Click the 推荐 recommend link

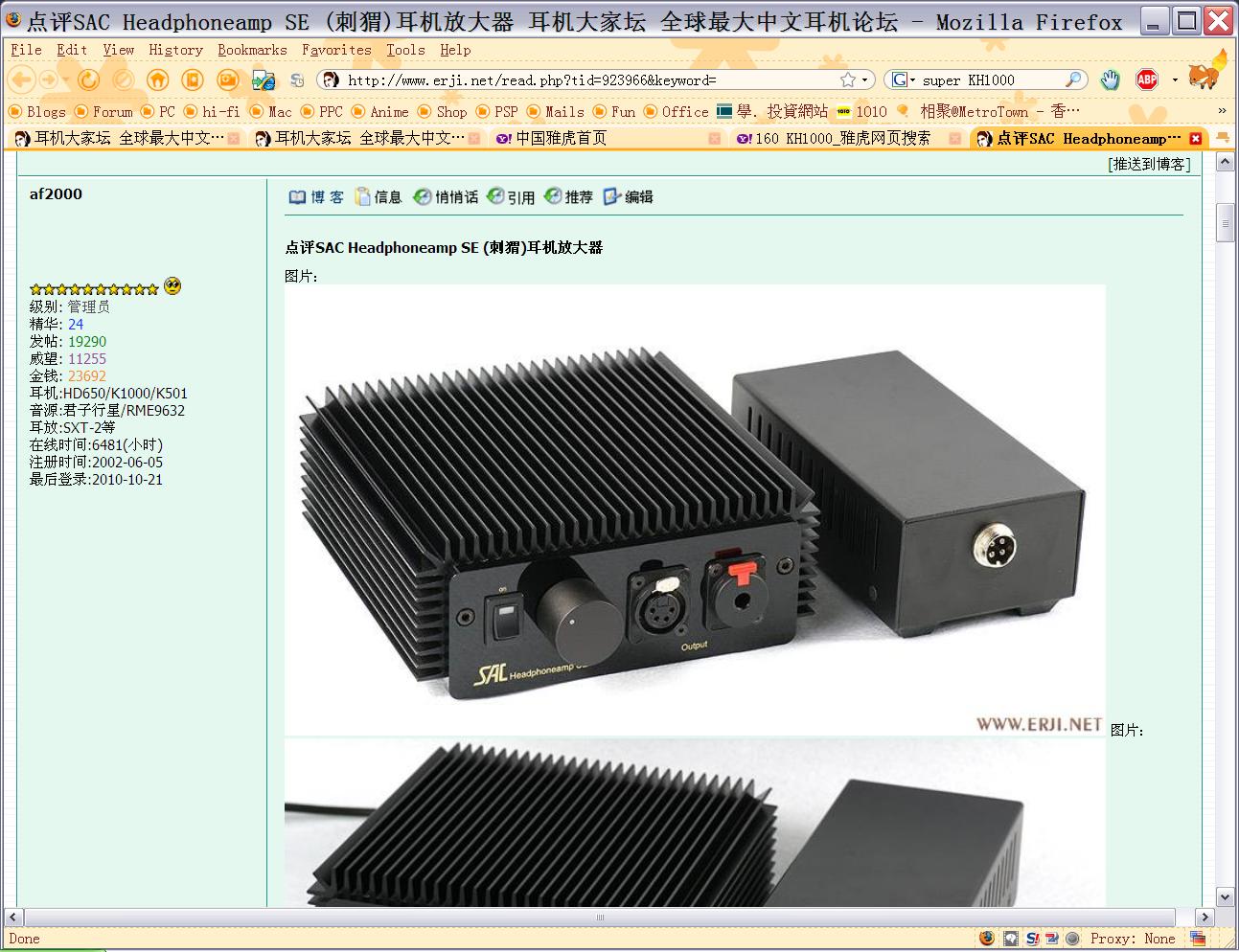568,197
